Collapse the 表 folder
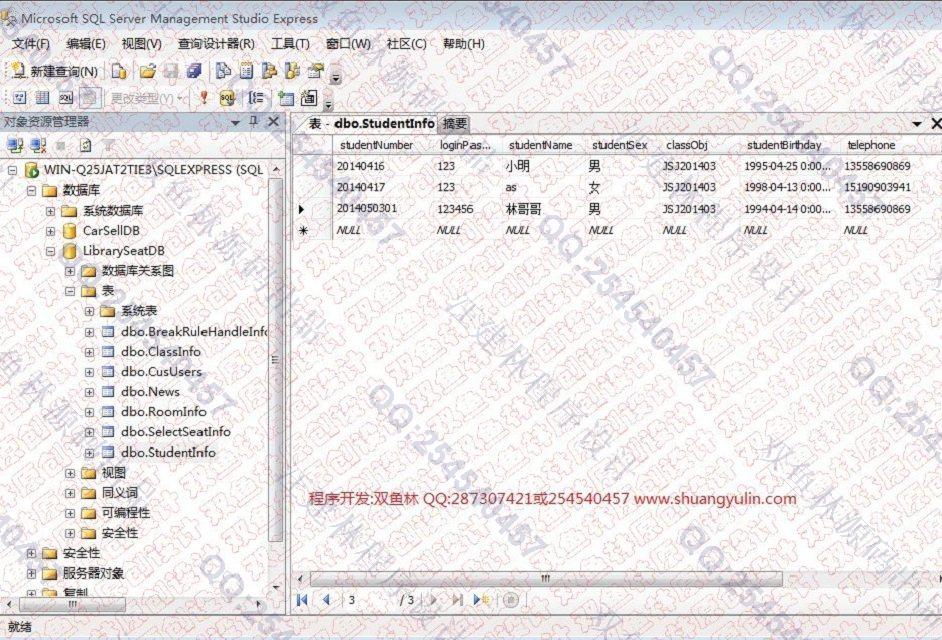The width and height of the screenshot is (942, 640). point(70,291)
